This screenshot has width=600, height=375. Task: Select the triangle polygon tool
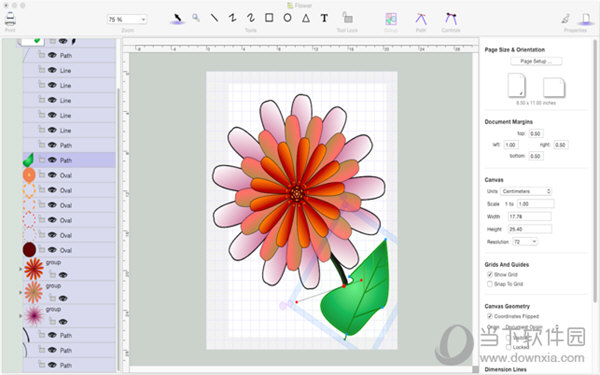306,18
